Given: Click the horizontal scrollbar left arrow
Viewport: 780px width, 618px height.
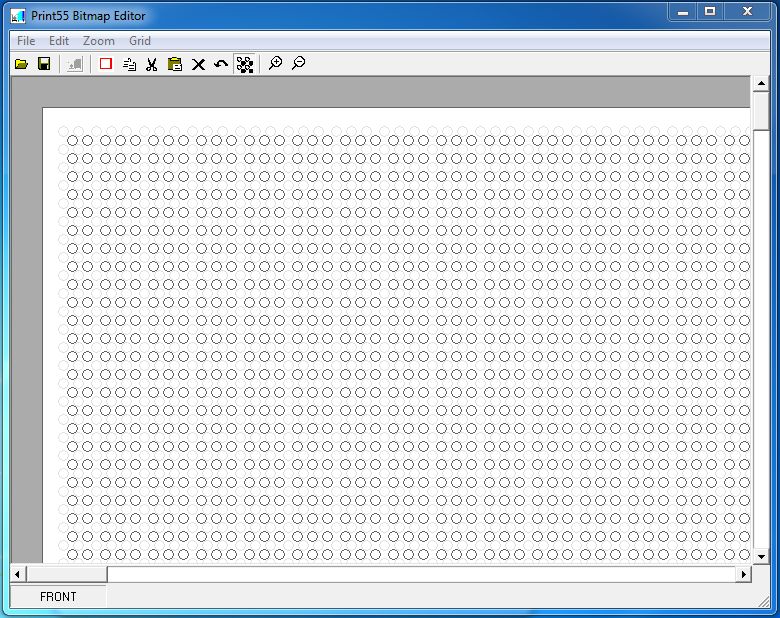Looking at the screenshot, I should click(x=18, y=574).
